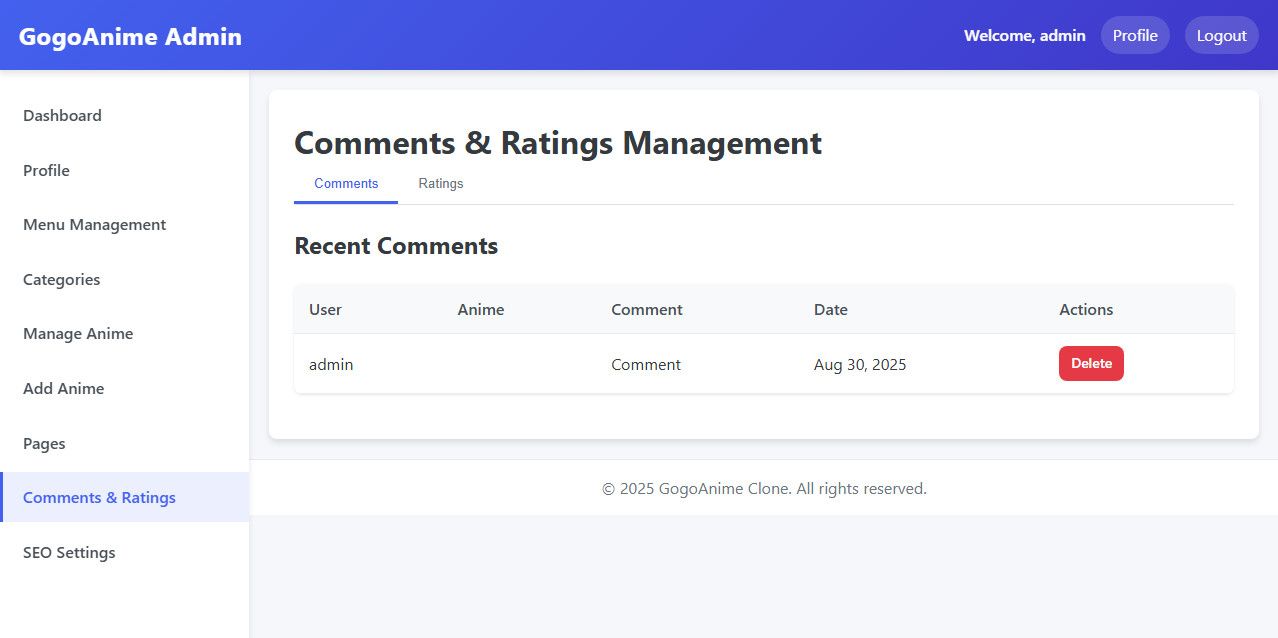The image size is (1278, 638).
Task: Select Comments & Ratings in the sidebar
Action: pyautogui.click(x=99, y=497)
